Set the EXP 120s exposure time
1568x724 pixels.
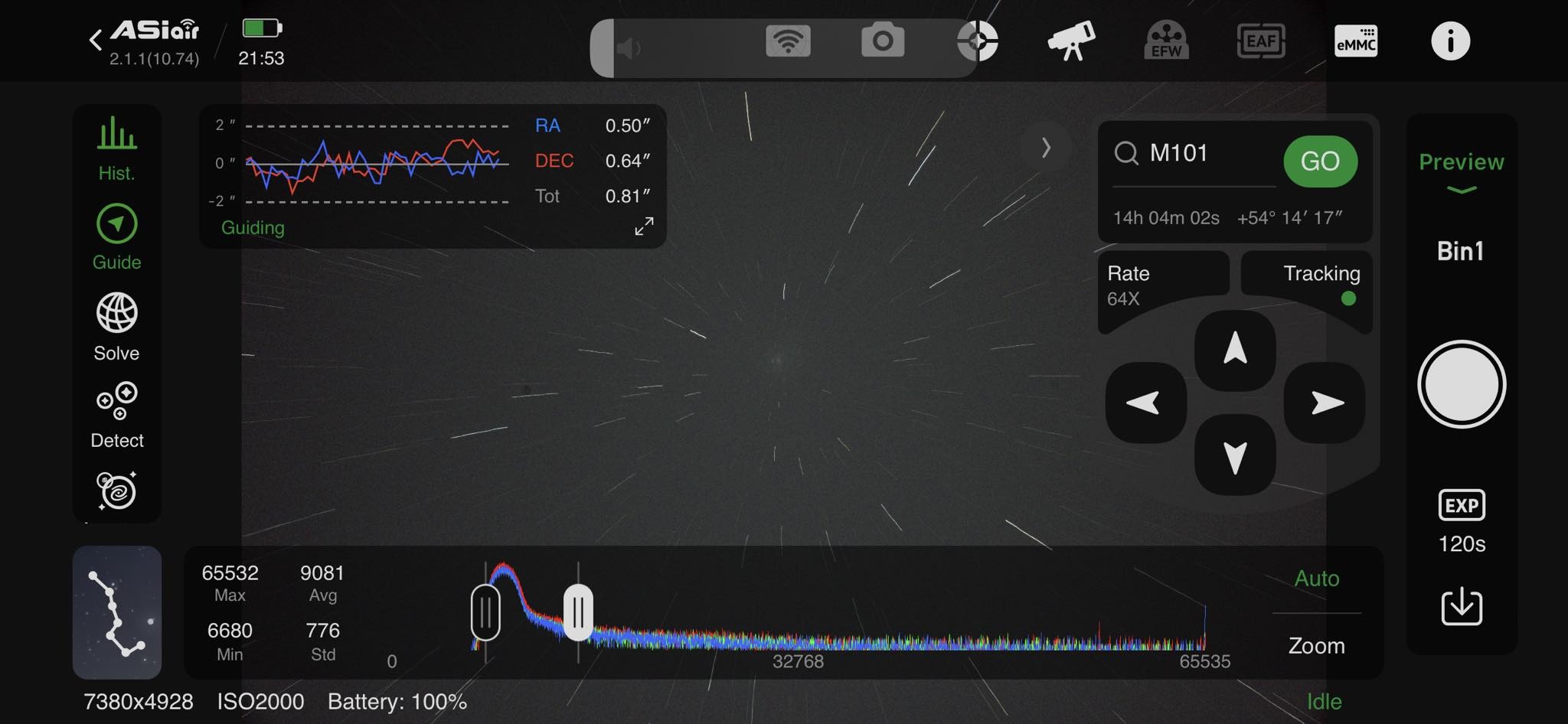(1462, 522)
